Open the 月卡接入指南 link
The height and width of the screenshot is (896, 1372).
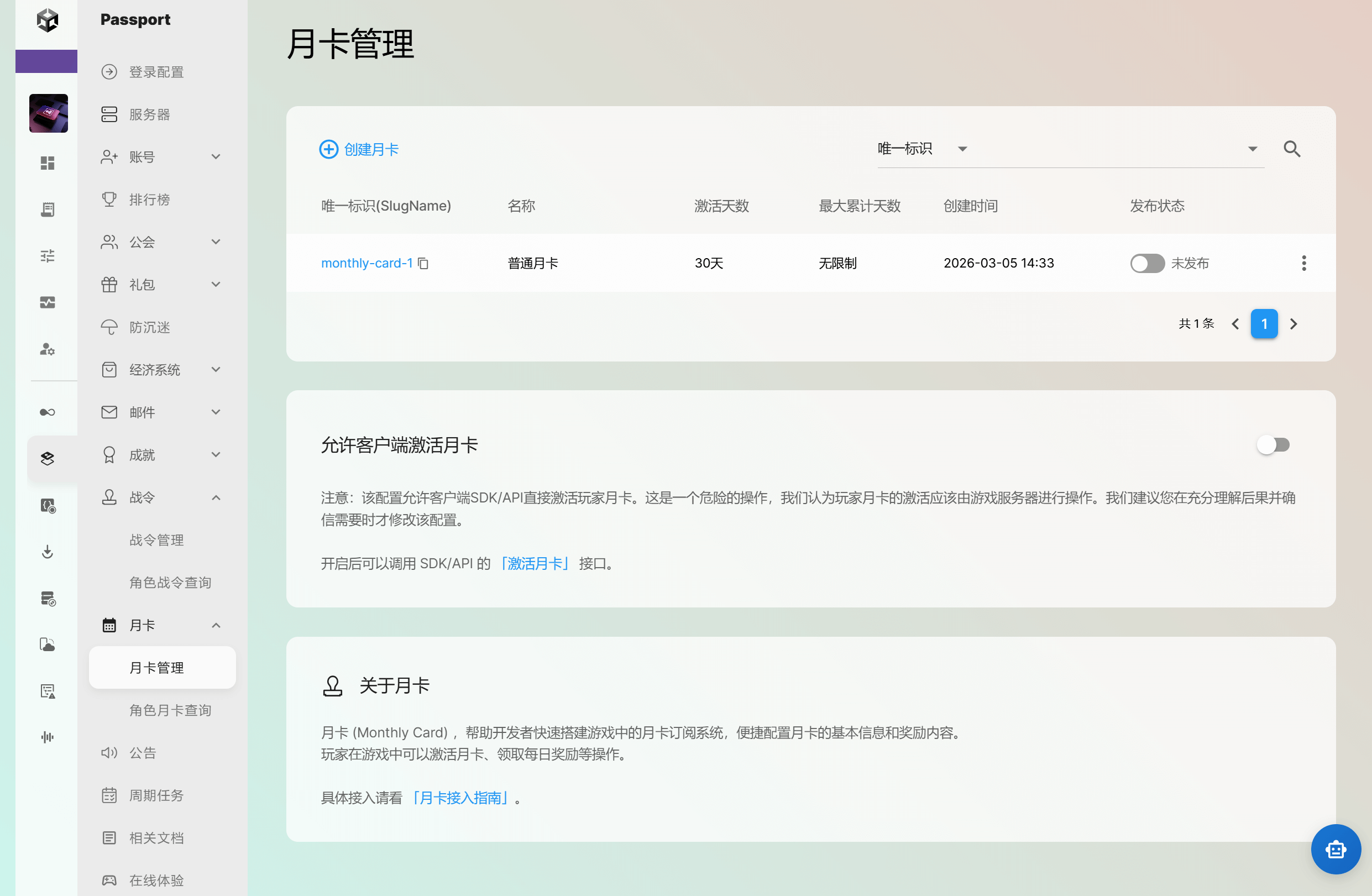(x=460, y=798)
